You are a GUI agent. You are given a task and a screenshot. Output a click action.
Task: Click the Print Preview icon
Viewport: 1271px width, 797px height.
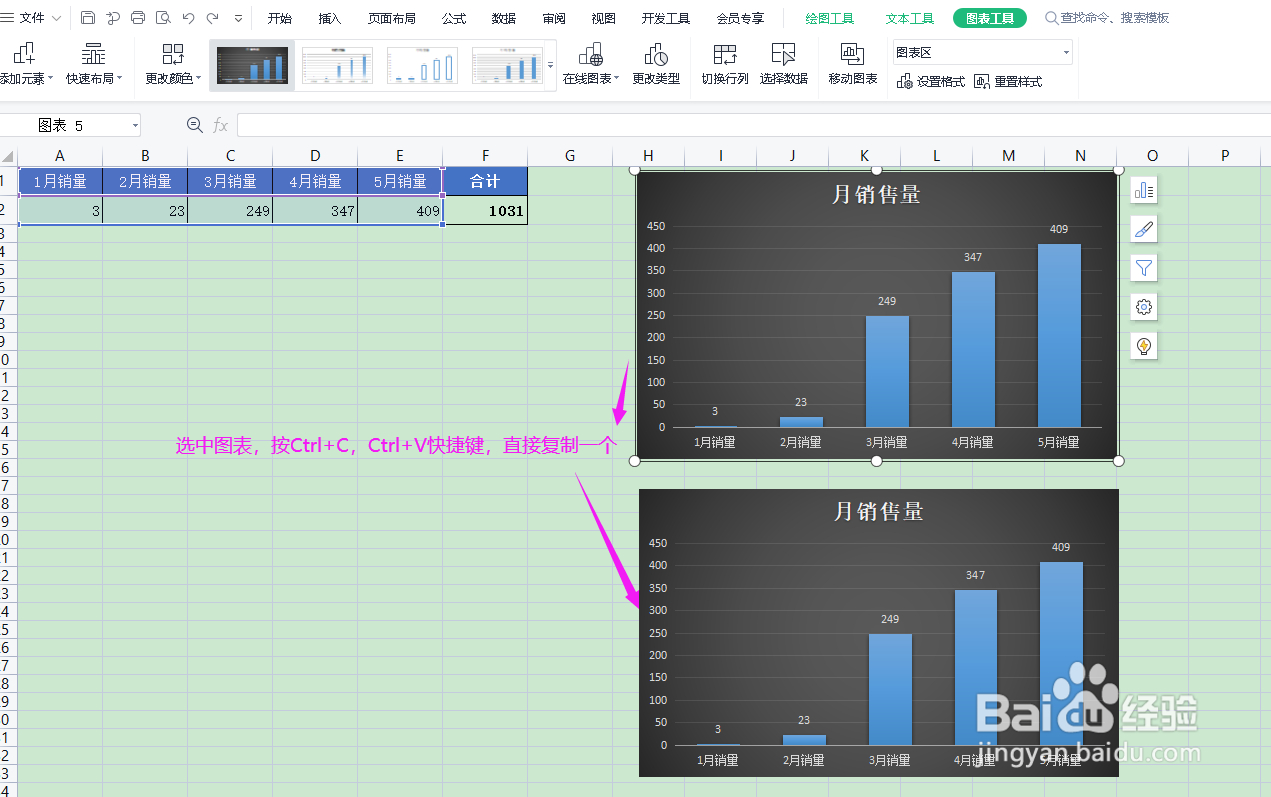click(163, 18)
